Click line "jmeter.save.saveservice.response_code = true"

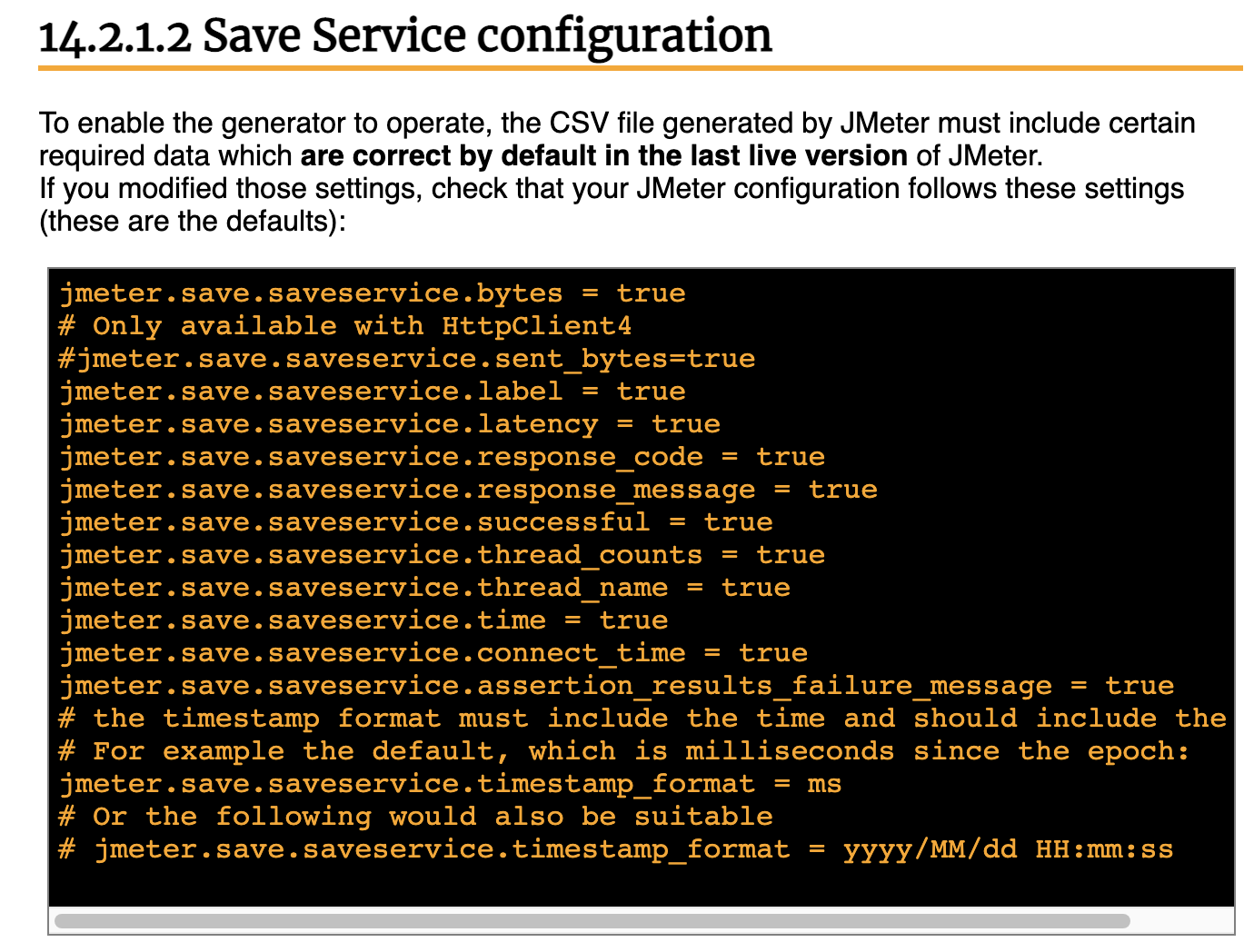(x=443, y=457)
